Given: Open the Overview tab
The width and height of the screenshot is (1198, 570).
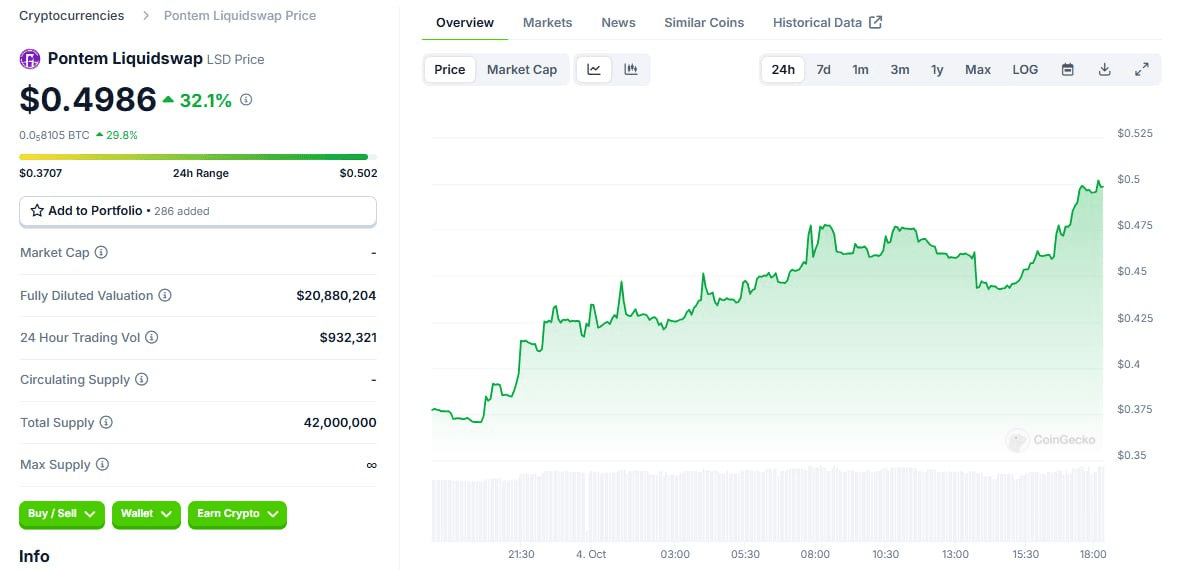Looking at the screenshot, I should (x=465, y=23).
